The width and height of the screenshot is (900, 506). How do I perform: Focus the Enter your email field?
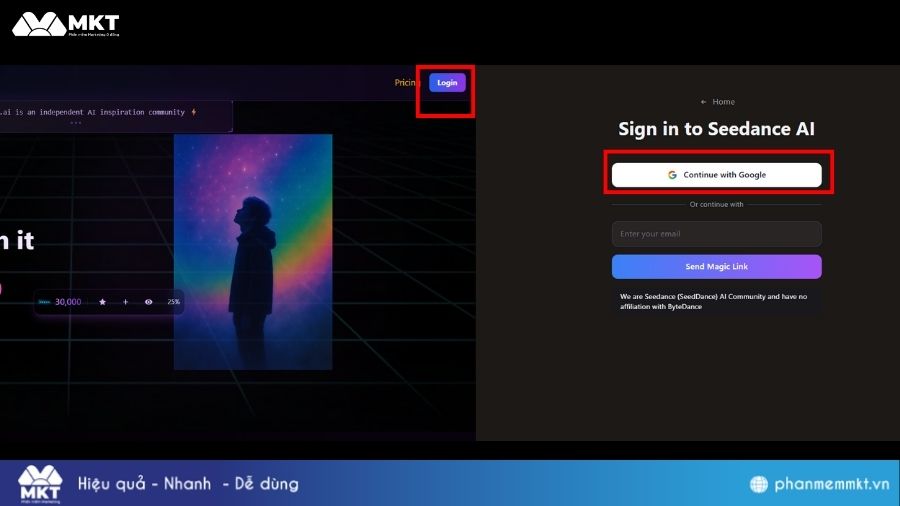point(716,234)
